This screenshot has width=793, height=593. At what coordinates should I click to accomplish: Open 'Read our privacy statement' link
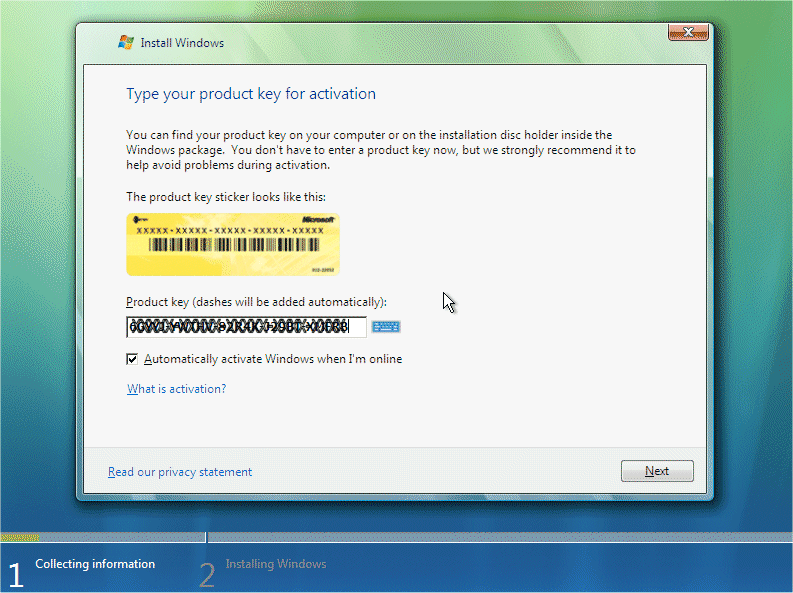point(180,472)
